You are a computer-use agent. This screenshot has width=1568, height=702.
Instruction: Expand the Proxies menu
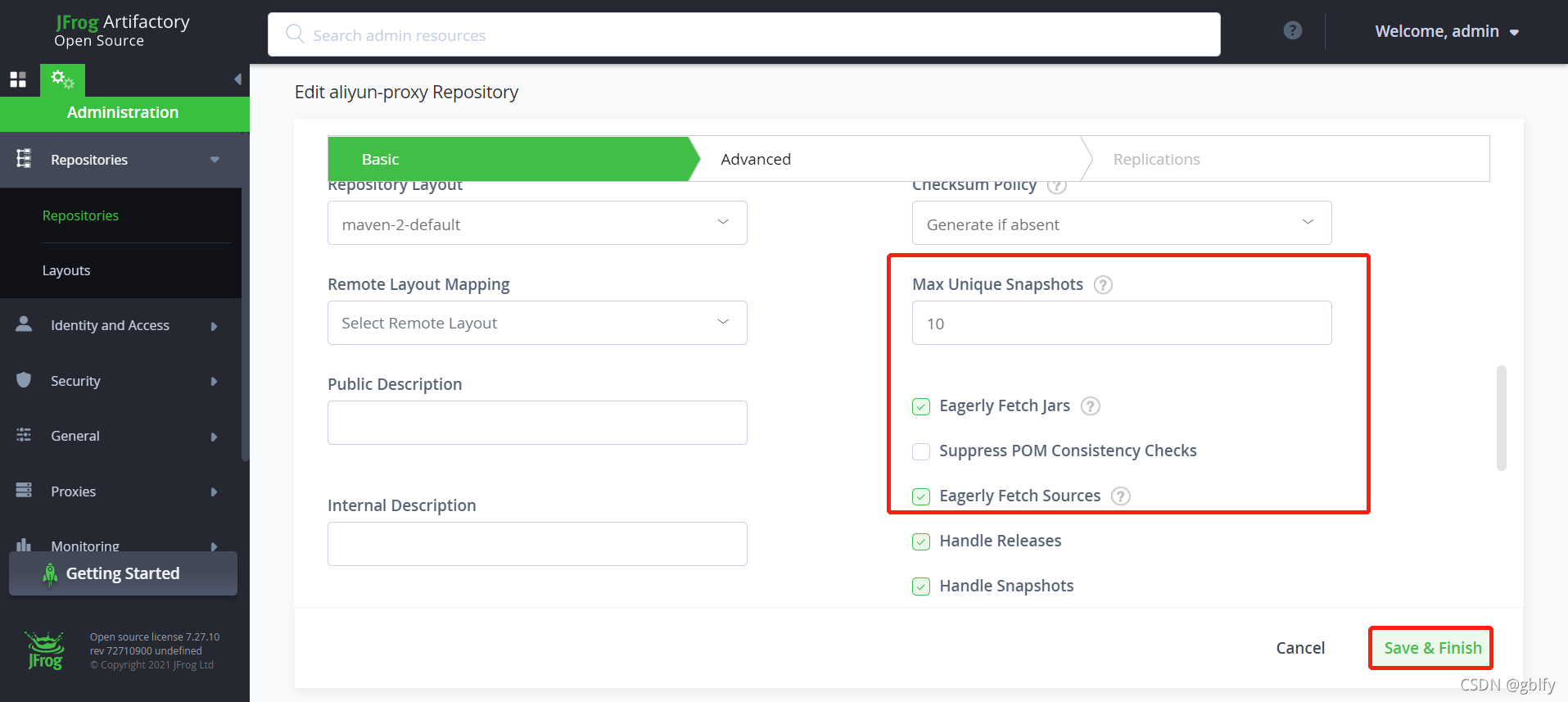[x=214, y=491]
